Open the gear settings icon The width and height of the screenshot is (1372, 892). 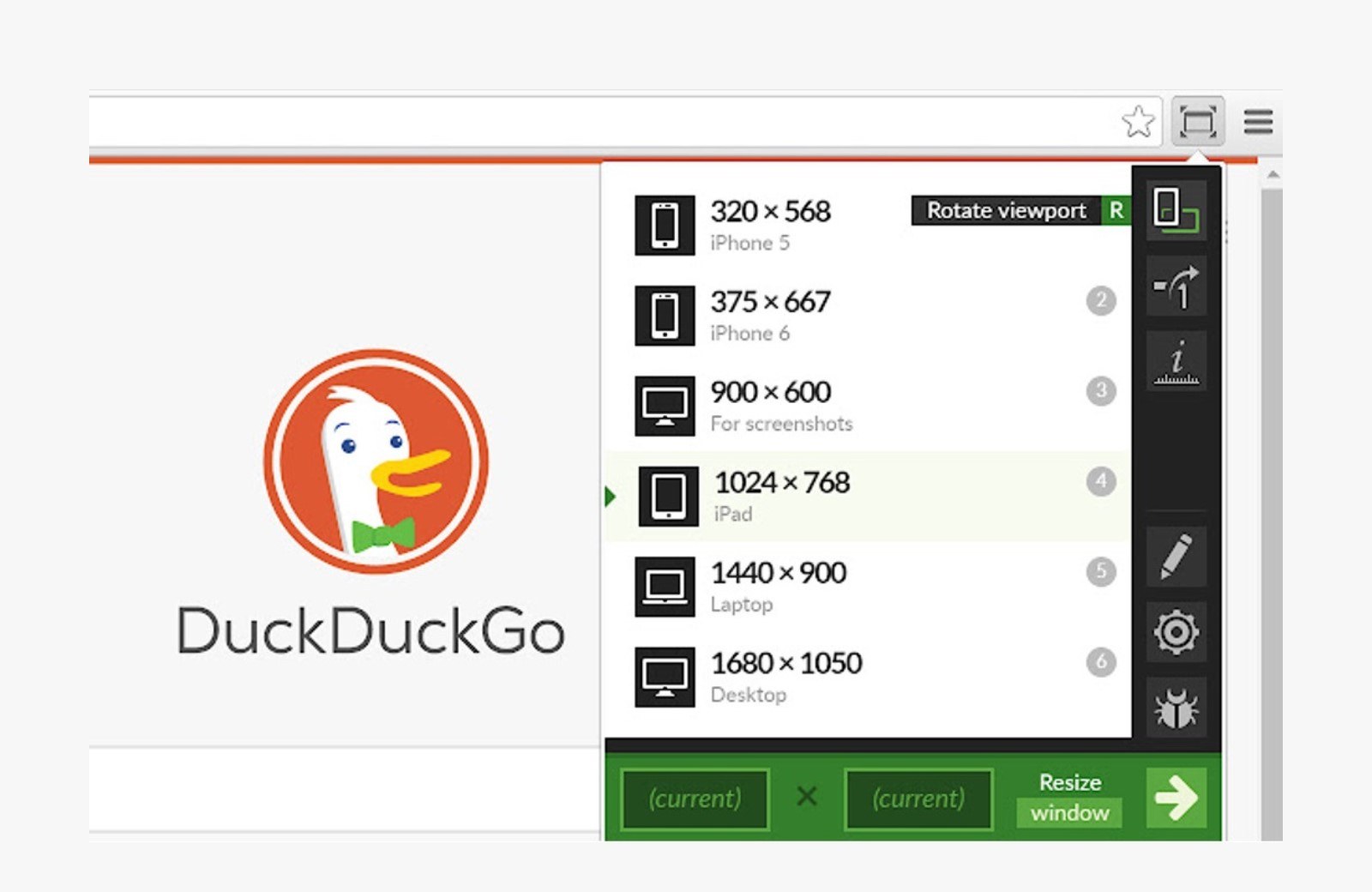pyautogui.click(x=1176, y=632)
